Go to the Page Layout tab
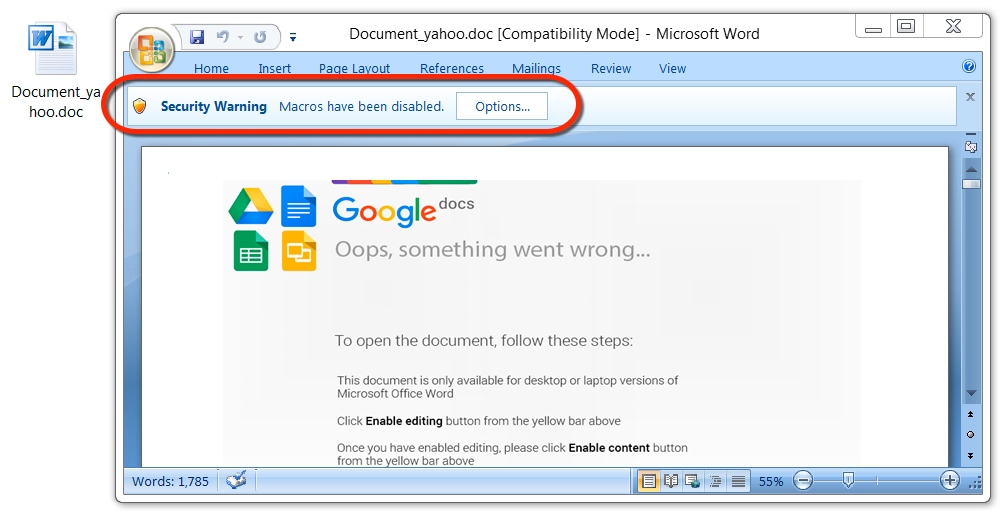This screenshot has width=1004, height=518. click(x=354, y=68)
